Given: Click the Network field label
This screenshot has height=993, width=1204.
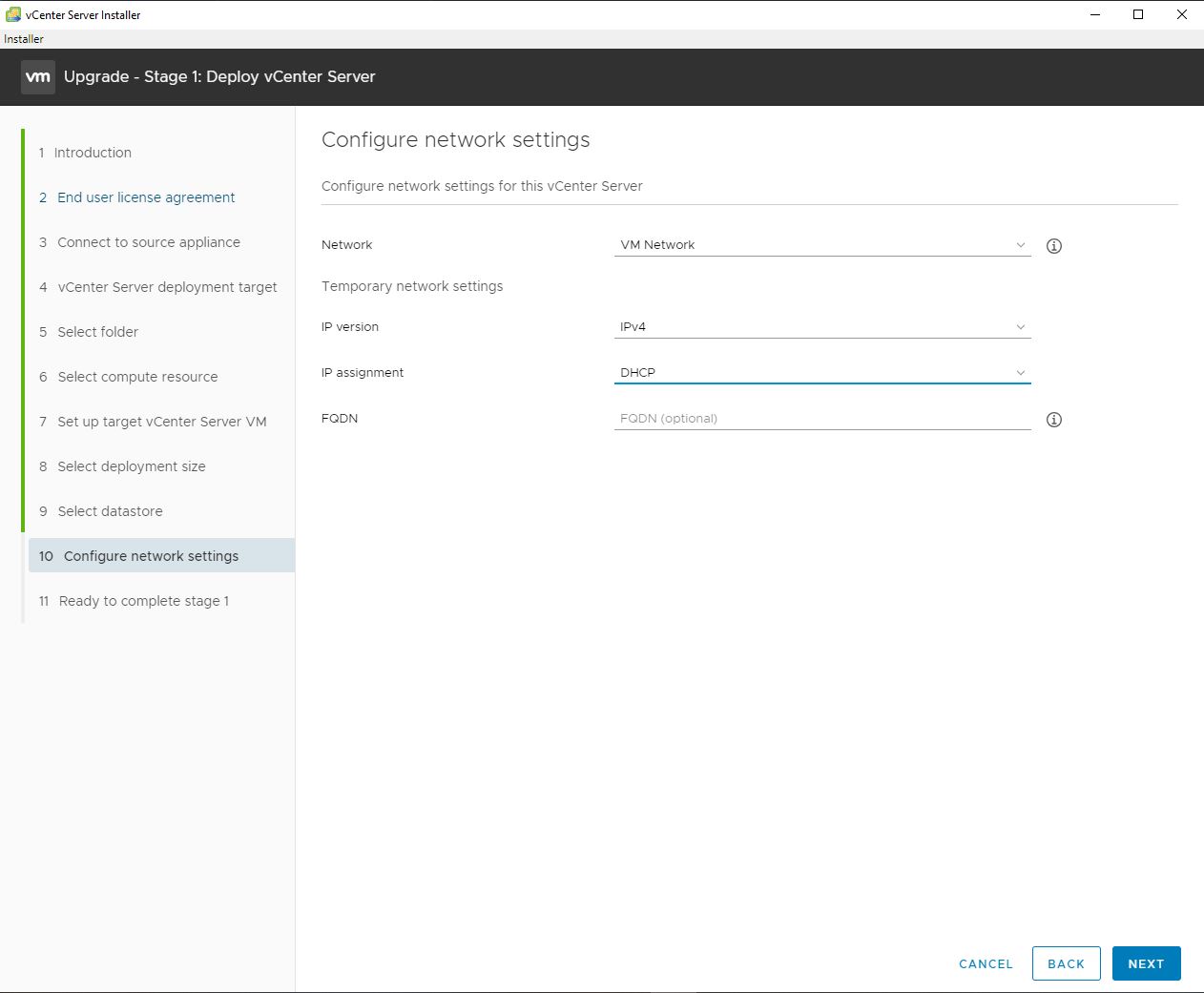Looking at the screenshot, I should (347, 245).
